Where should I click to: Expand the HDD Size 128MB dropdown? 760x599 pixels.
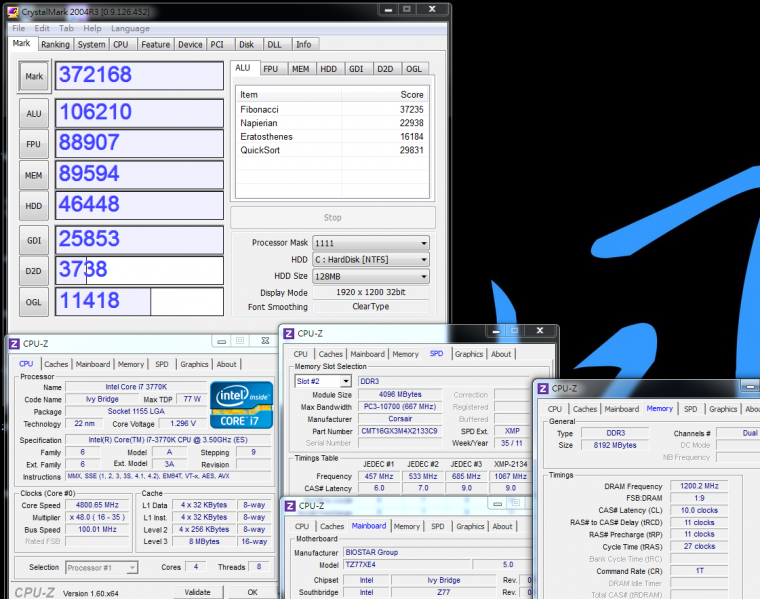tap(369, 276)
